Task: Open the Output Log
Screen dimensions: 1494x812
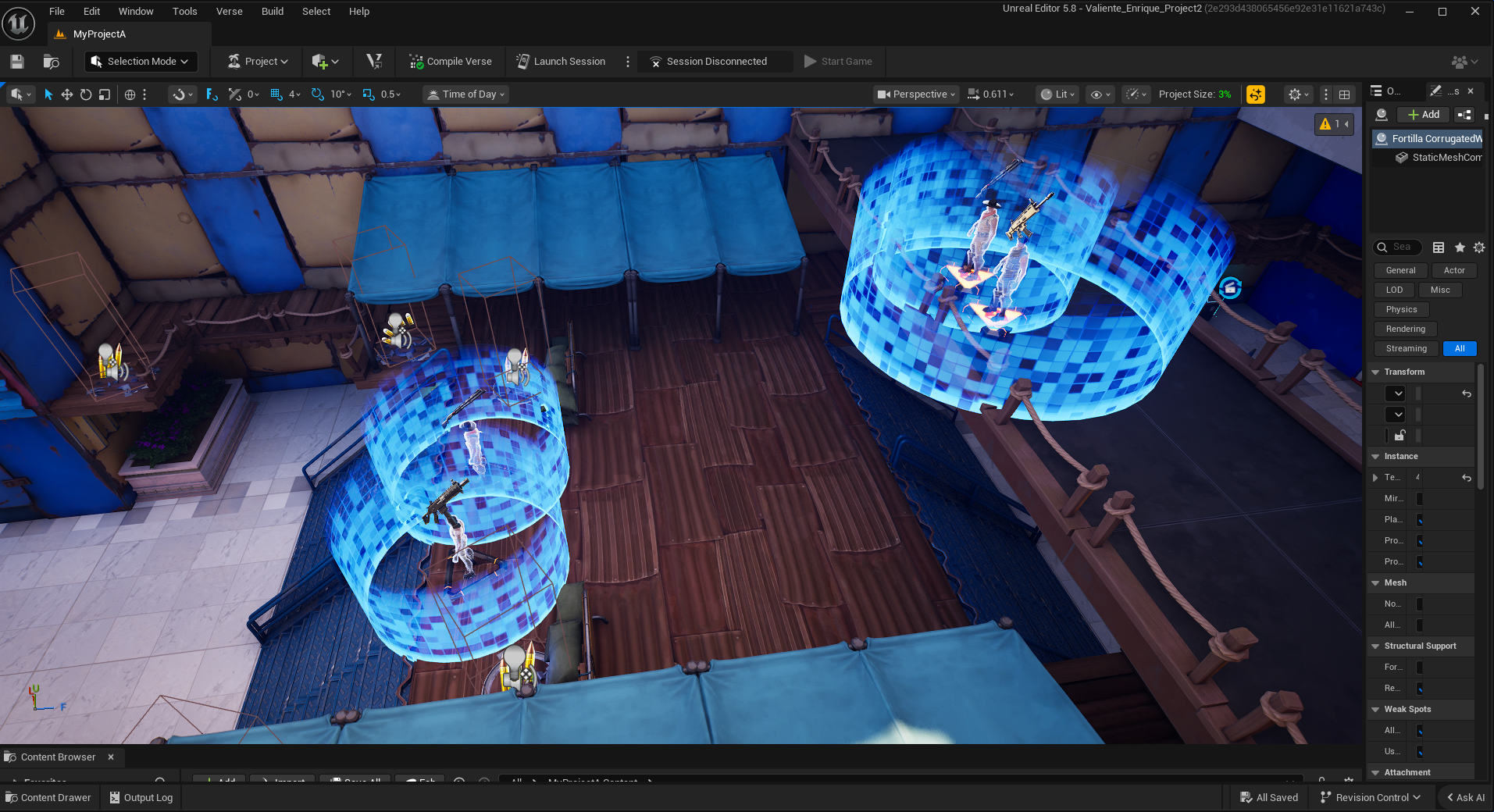Action: tap(141, 798)
